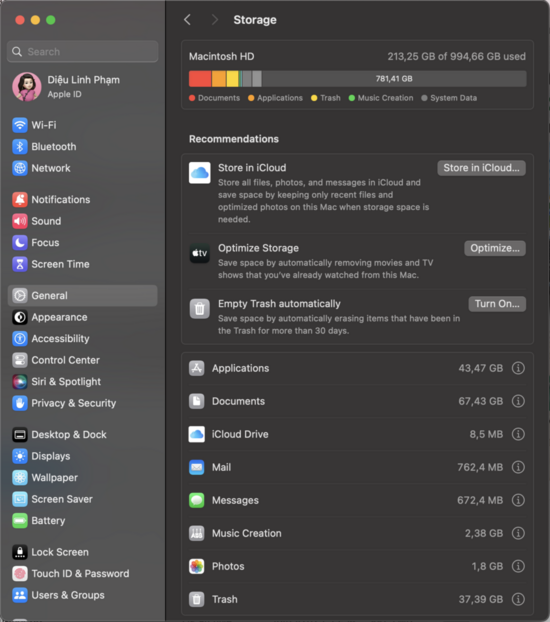Show info for Applications storage
Image resolution: width=550 pixels, height=622 pixels.
[x=518, y=368]
